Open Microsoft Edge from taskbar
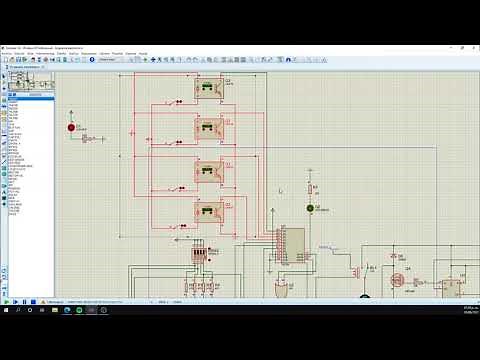 pyautogui.click(x=67, y=310)
